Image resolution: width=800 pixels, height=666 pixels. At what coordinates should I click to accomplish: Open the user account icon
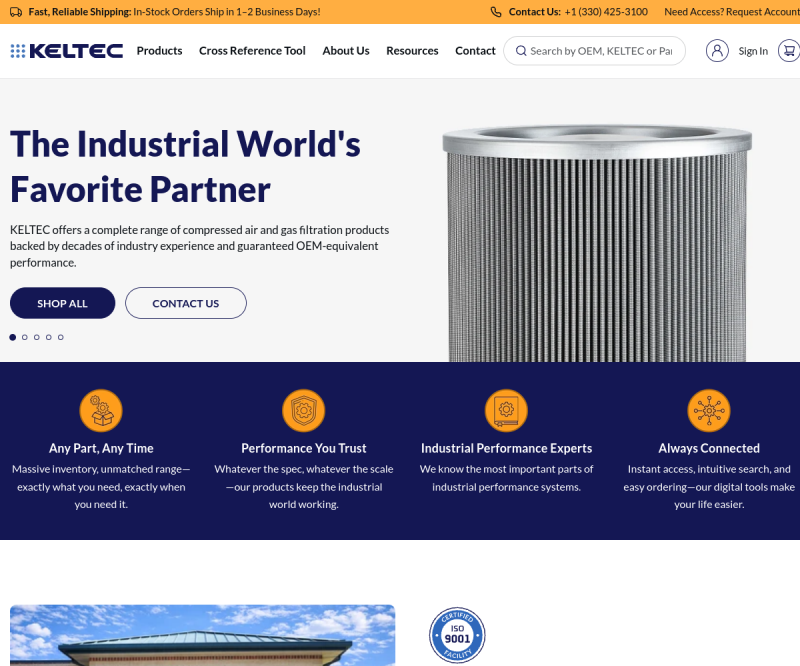[x=717, y=51]
